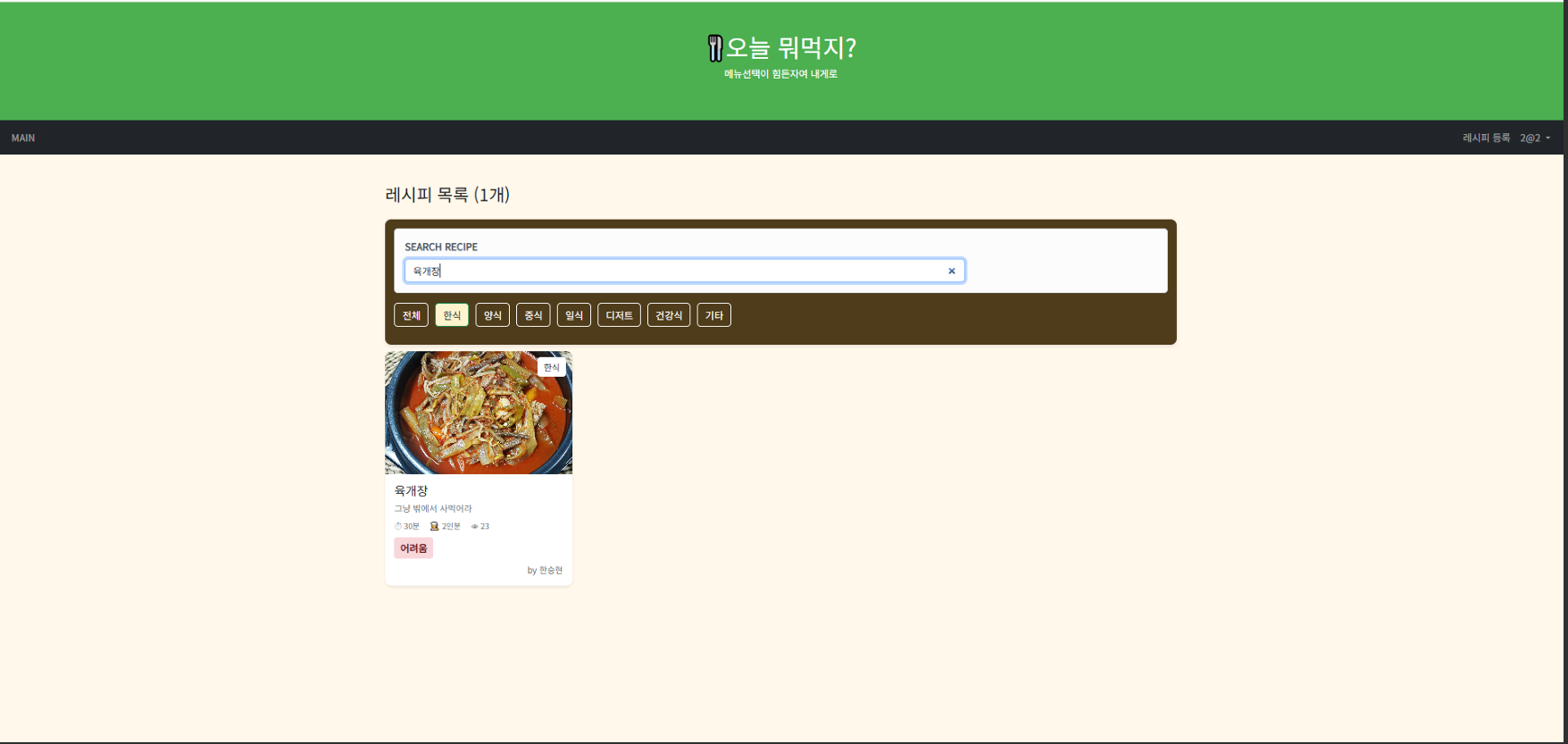Viewport: 1568px width, 744px height.
Task: Click the '30분' cooking time text
Action: [x=412, y=526]
